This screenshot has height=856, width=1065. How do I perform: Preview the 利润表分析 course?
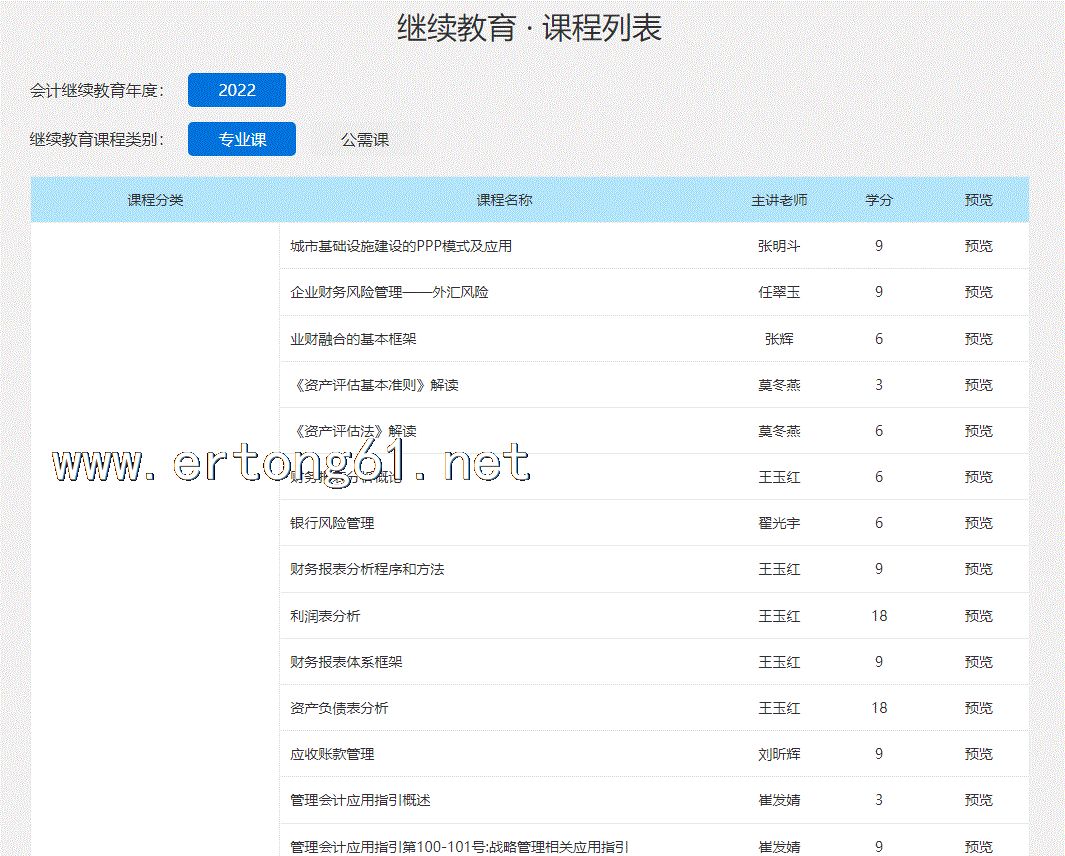pyautogui.click(x=978, y=616)
